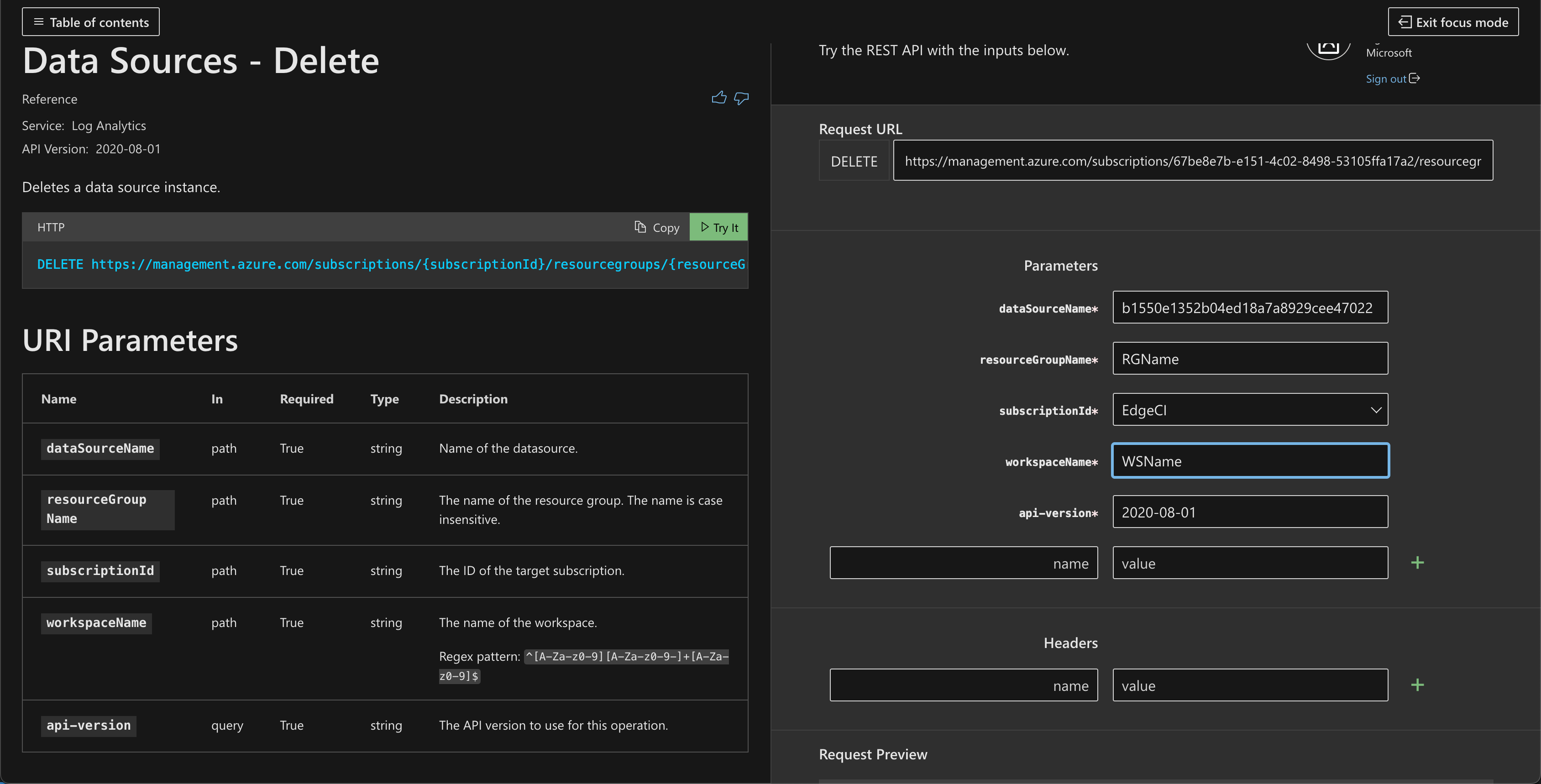Select api-version in the URI table
1541x784 pixels.
click(x=89, y=726)
